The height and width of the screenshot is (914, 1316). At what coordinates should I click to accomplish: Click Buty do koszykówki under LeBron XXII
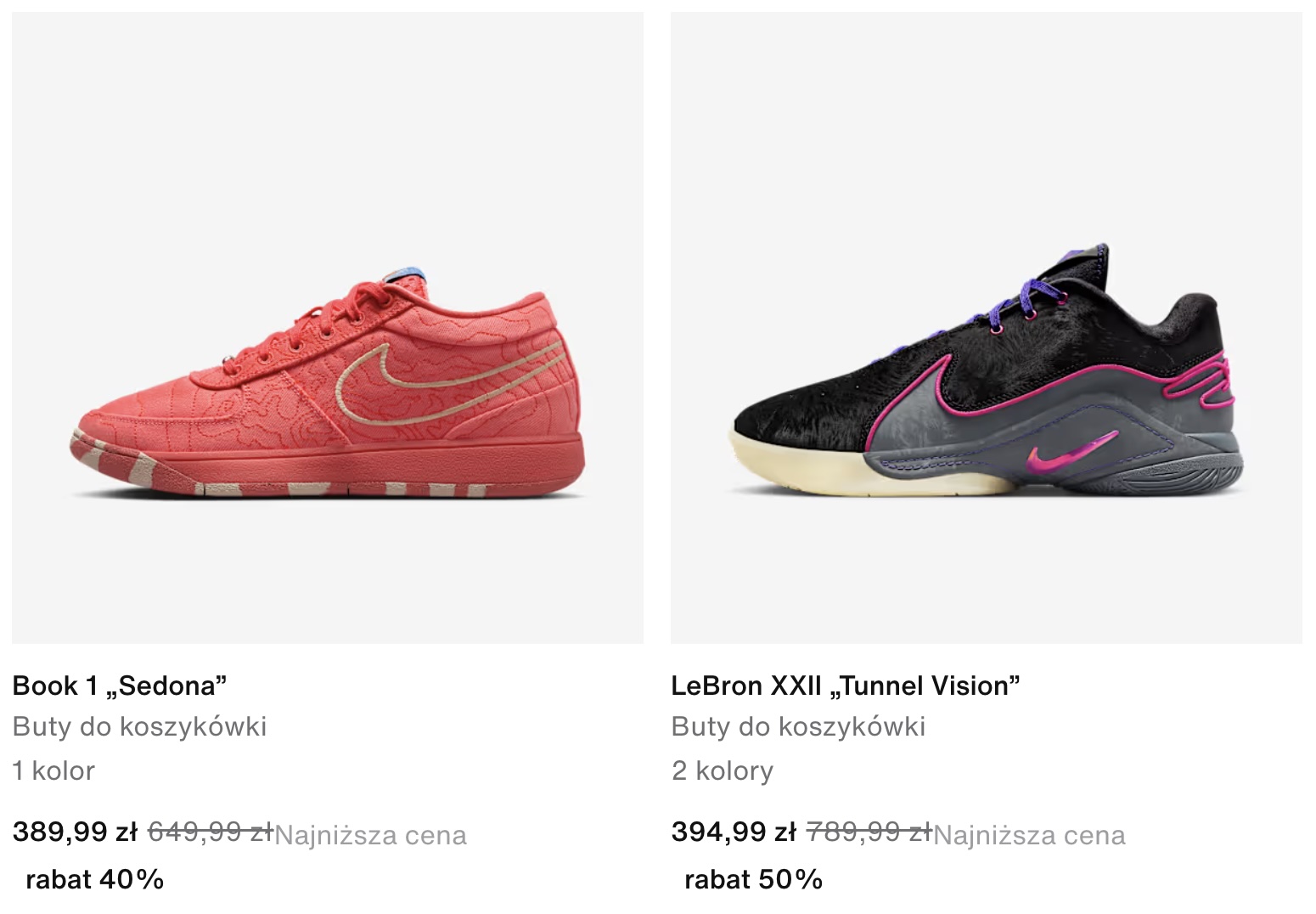click(798, 727)
